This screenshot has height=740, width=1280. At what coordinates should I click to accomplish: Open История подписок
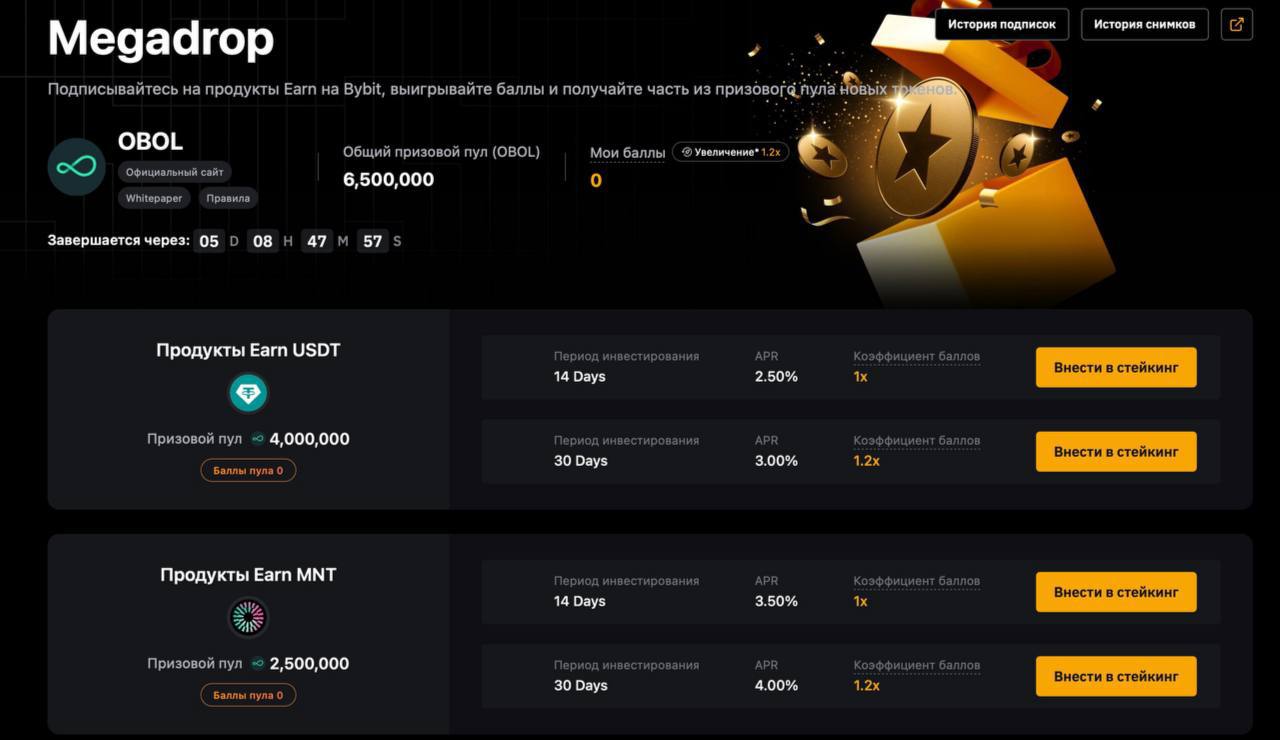click(x=1002, y=24)
